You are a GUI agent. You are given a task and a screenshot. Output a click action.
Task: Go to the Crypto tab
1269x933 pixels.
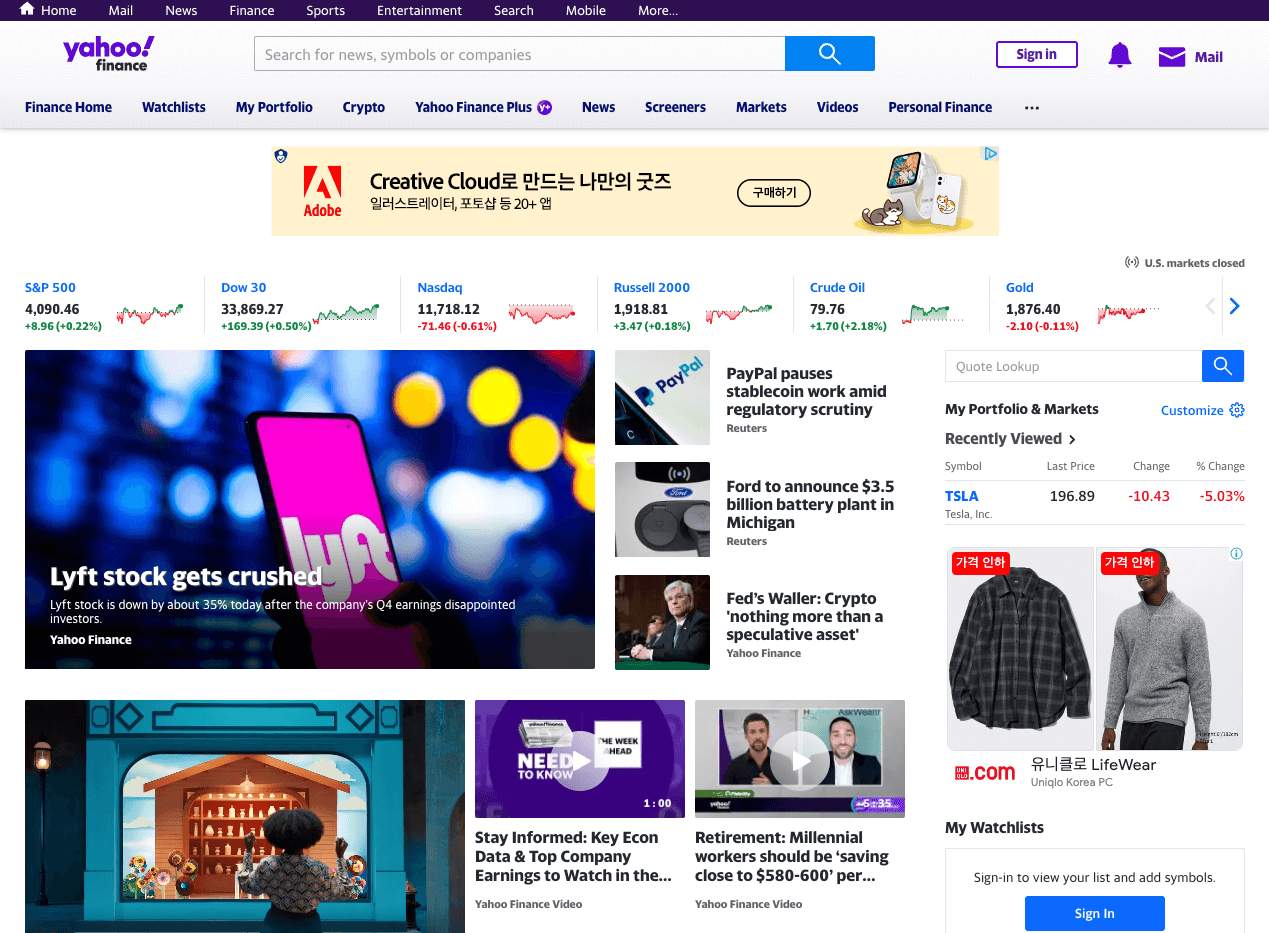click(x=364, y=107)
